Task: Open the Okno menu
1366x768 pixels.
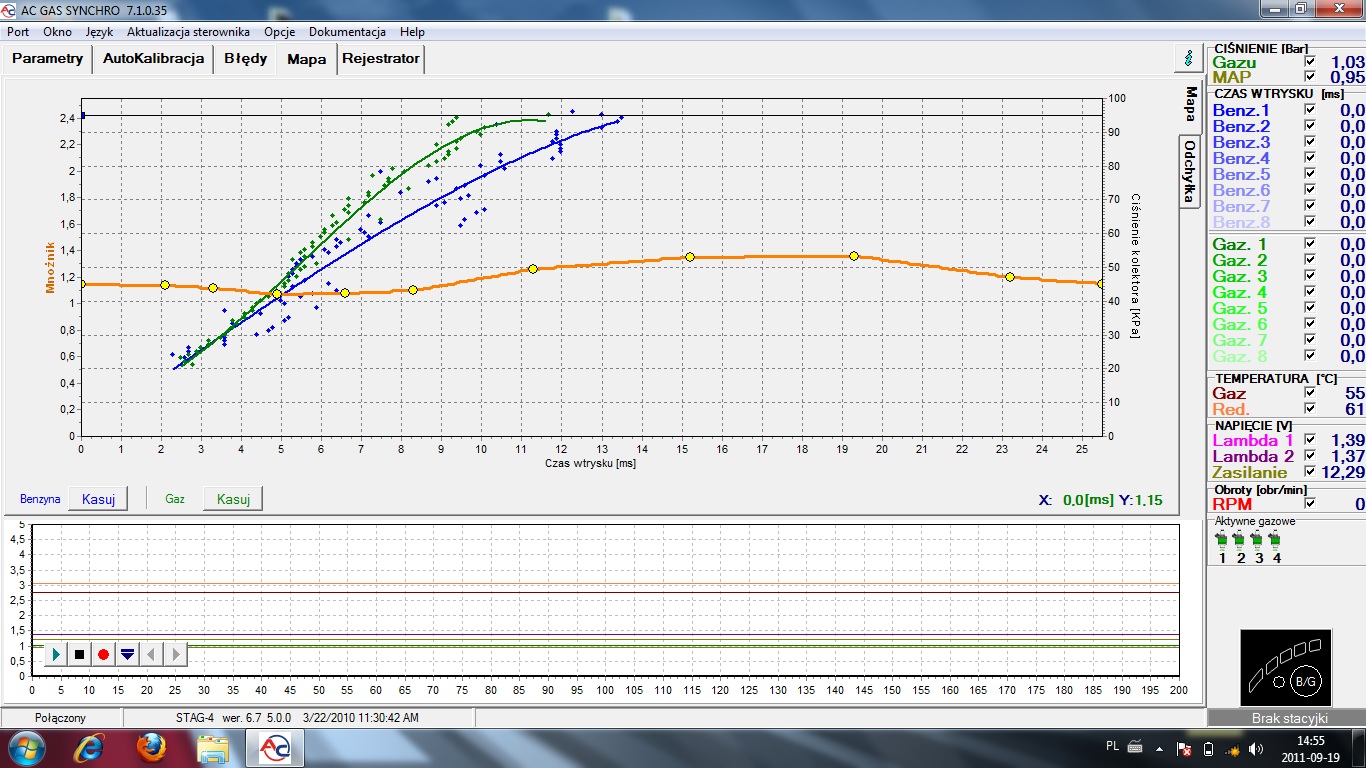Action: tap(57, 32)
